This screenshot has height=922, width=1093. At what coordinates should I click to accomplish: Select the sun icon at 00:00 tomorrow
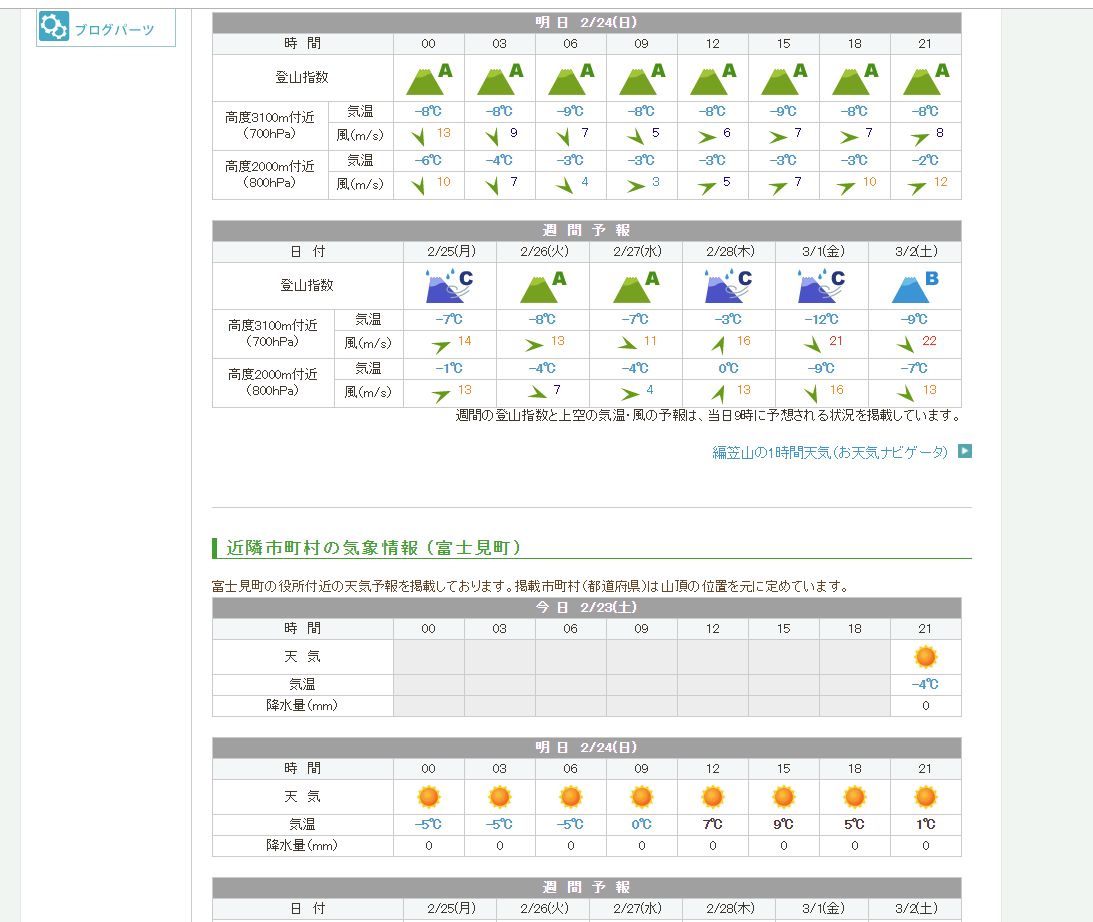[x=428, y=797]
